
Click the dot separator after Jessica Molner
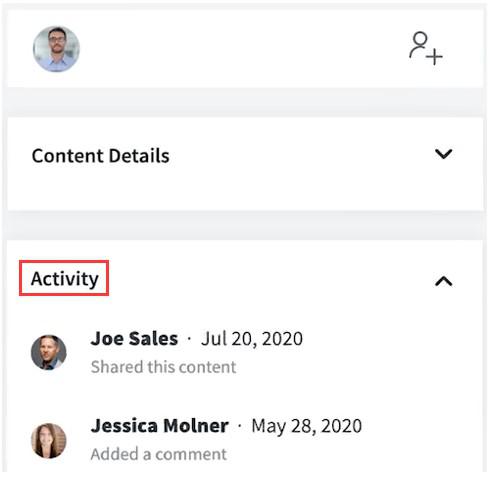point(240,426)
